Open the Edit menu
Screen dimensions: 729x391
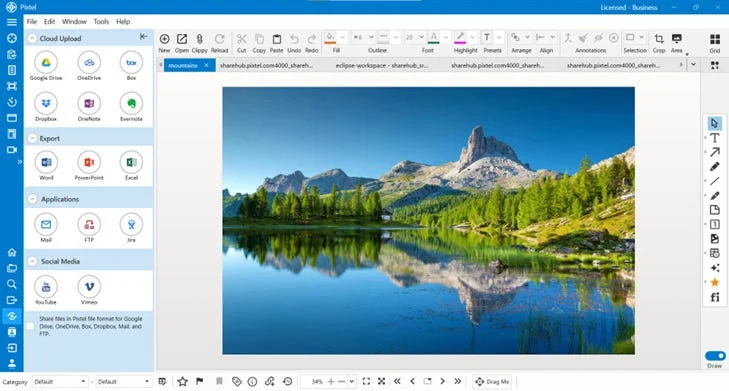[x=49, y=22]
